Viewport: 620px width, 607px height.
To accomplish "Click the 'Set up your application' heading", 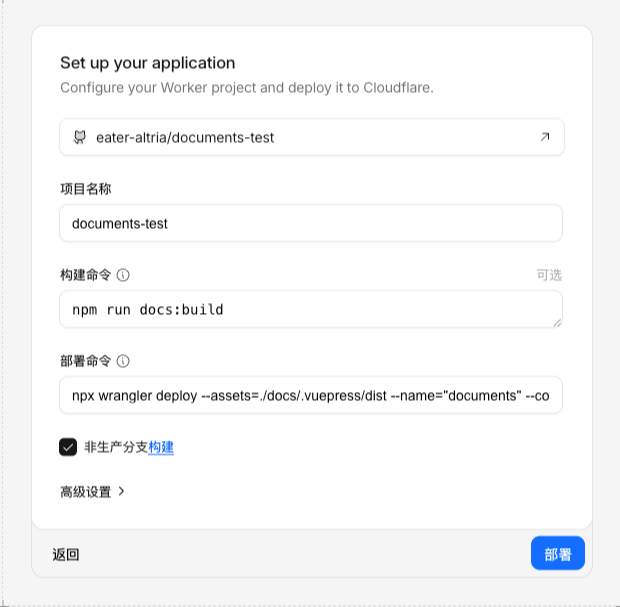I will (x=148, y=63).
